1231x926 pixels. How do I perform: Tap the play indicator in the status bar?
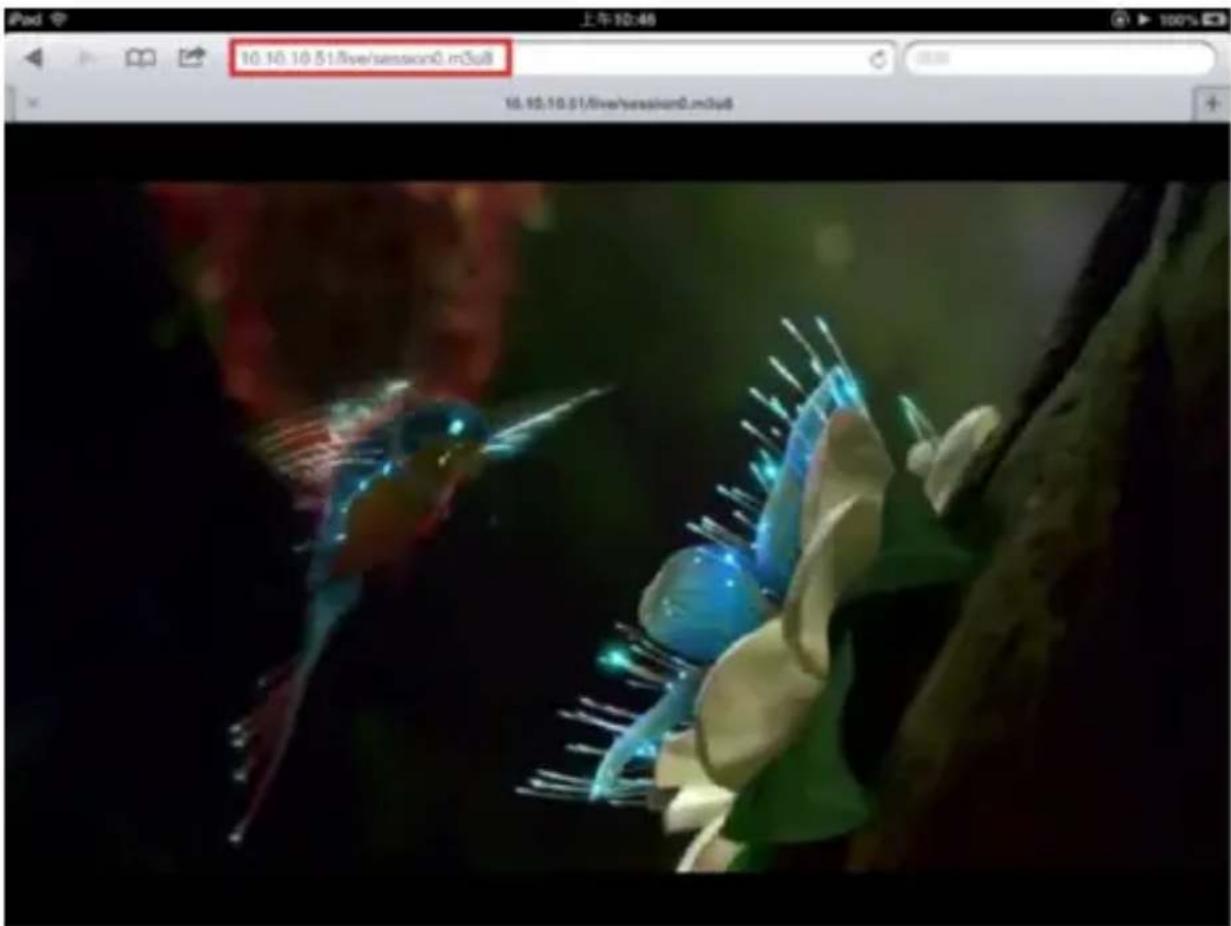1142,19
